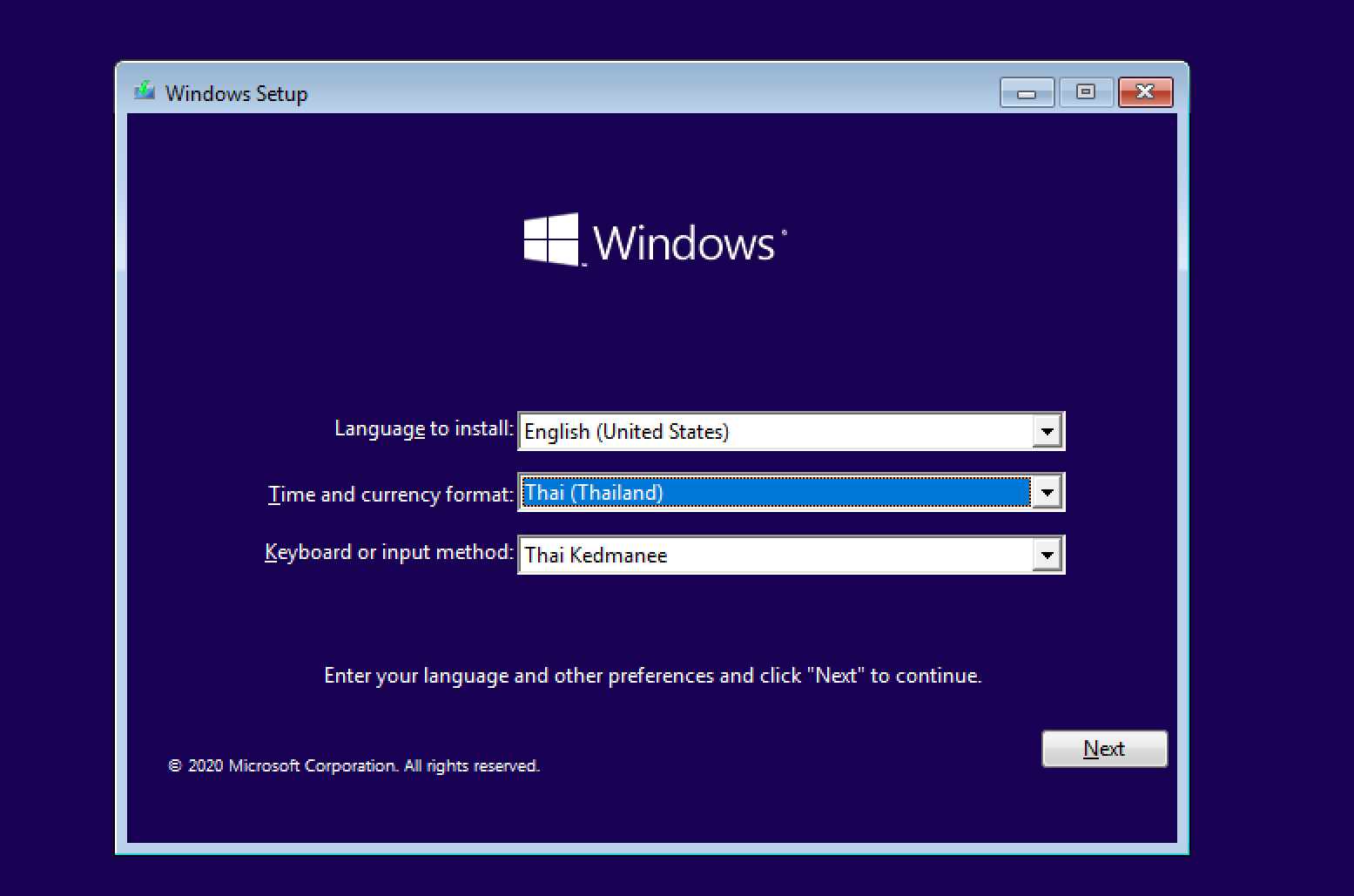Minimize the Windows Setup window
Viewport: 1354px width, 896px height.
pyautogui.click(x=1027, y=92)
